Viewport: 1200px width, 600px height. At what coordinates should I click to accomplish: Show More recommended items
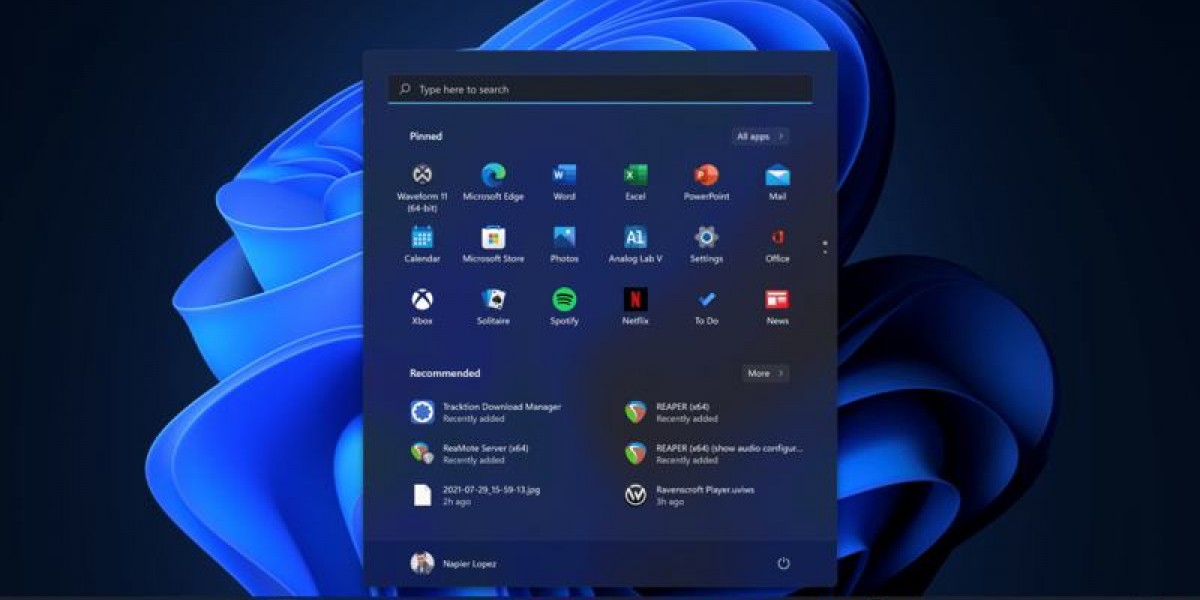(x=766, y=373)
